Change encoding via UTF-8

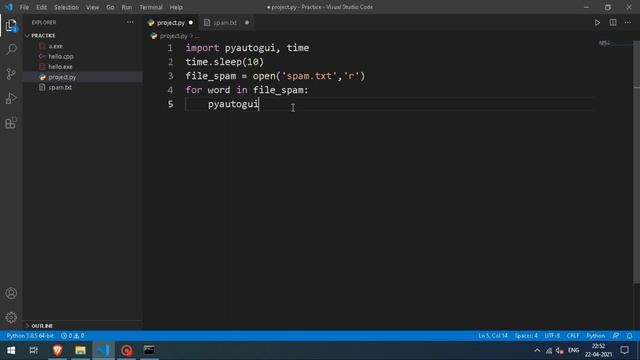[x=552, y=336]
